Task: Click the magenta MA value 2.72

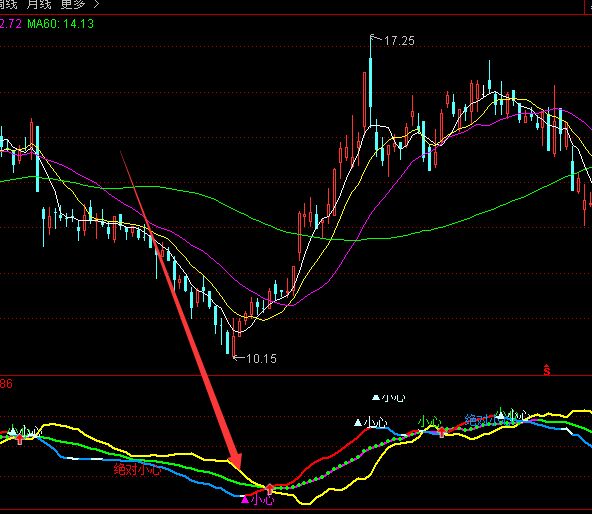Action: tap(11, 24)
